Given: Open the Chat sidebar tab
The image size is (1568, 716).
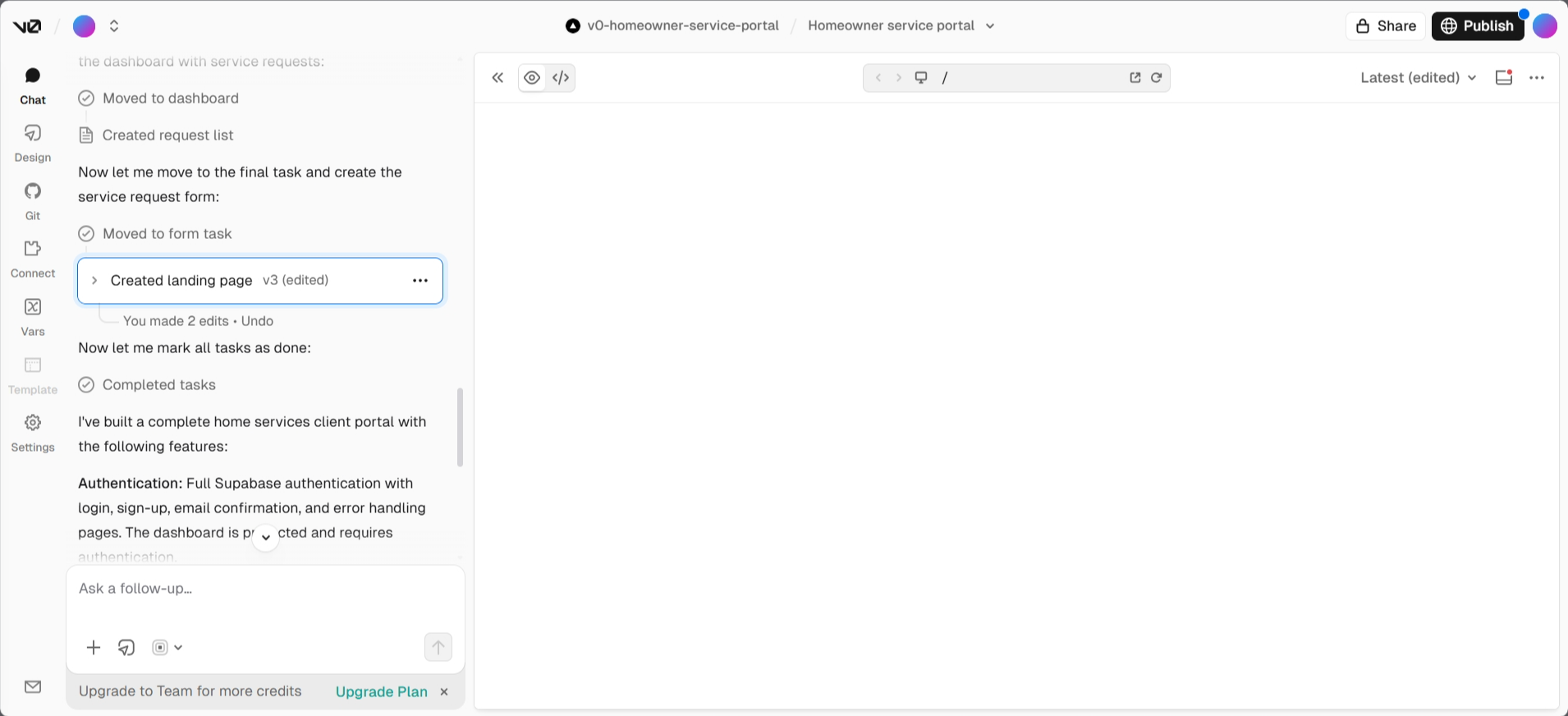Looking at the screenshot, I should [33, 86].
